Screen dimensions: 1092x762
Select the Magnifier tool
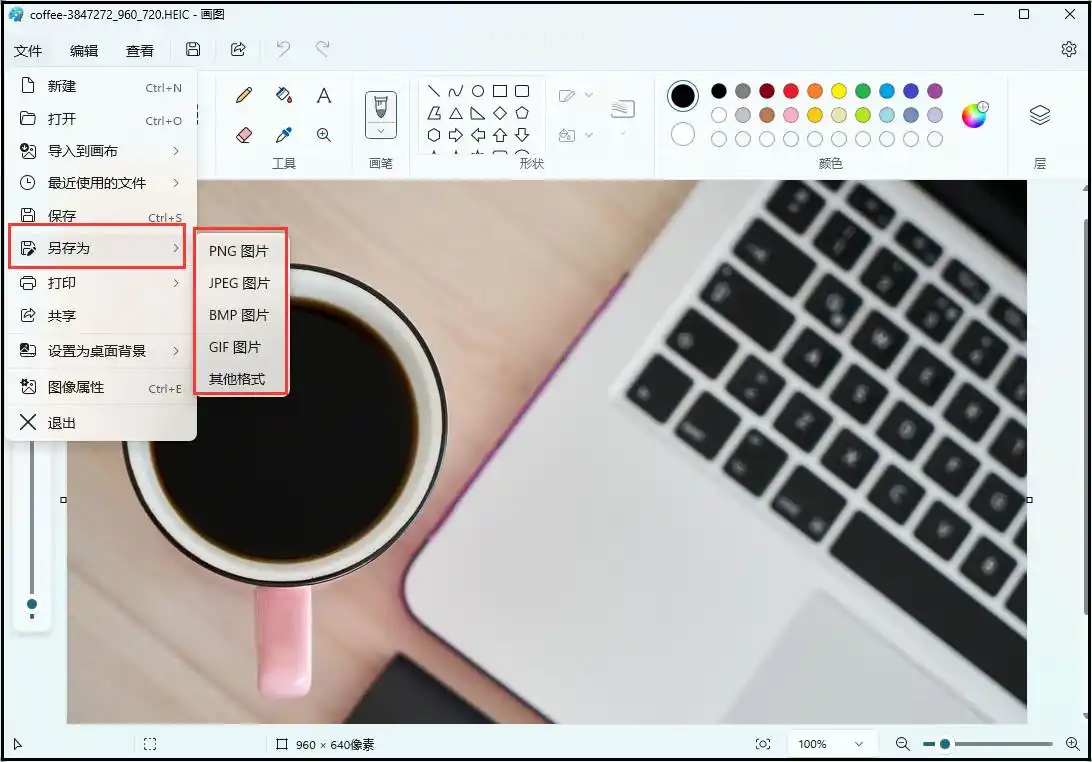tap(324, 135)
